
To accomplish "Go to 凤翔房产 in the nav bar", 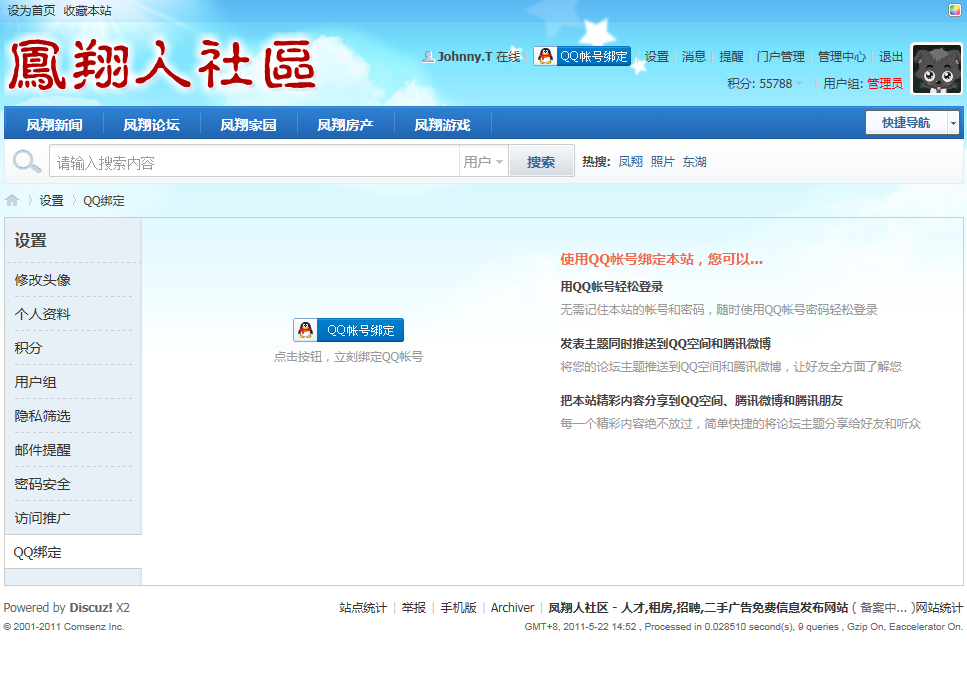I will tap(345, 125).
